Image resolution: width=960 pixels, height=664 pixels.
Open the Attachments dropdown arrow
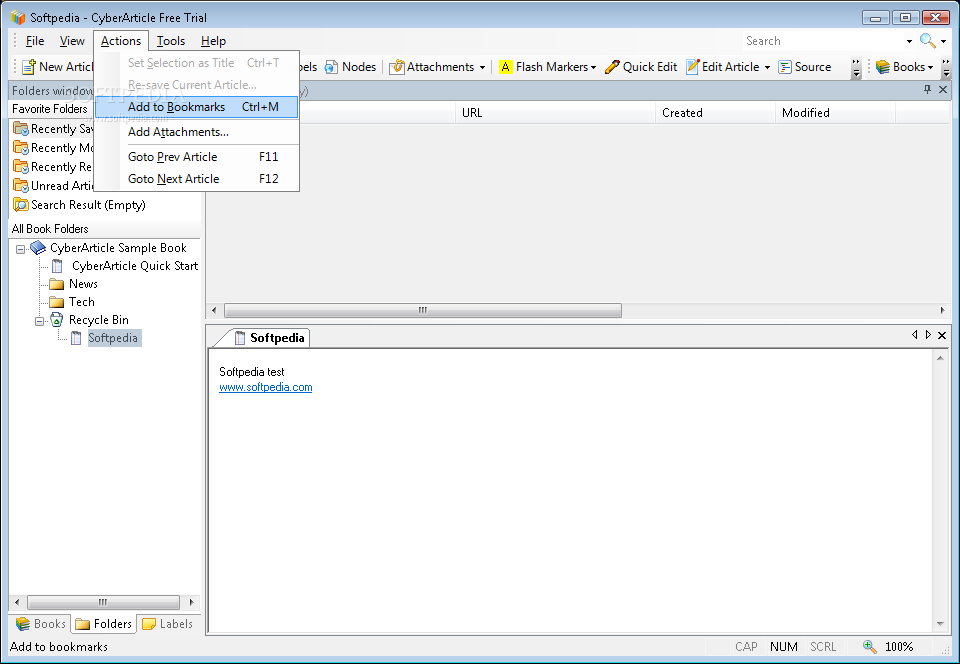[x=482, y=67]
